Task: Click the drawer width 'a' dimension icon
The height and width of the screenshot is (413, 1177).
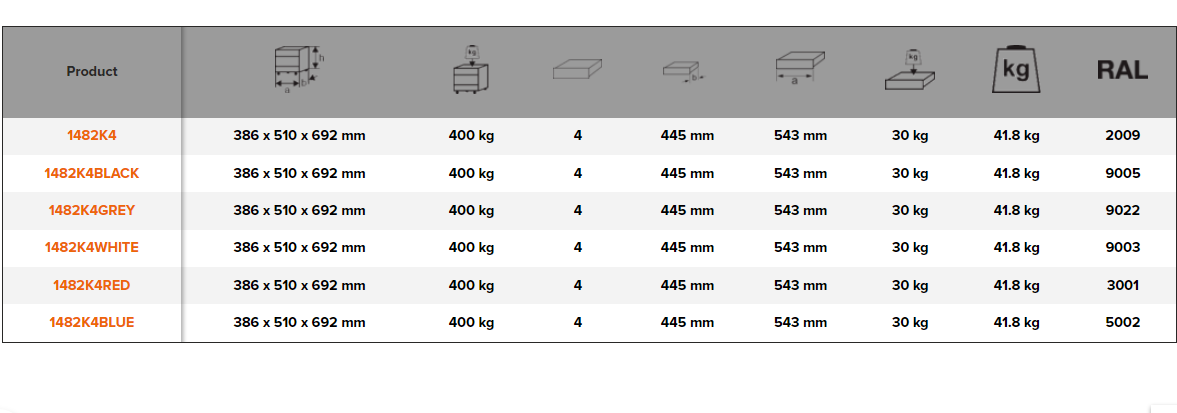Action: coord(800,70)
